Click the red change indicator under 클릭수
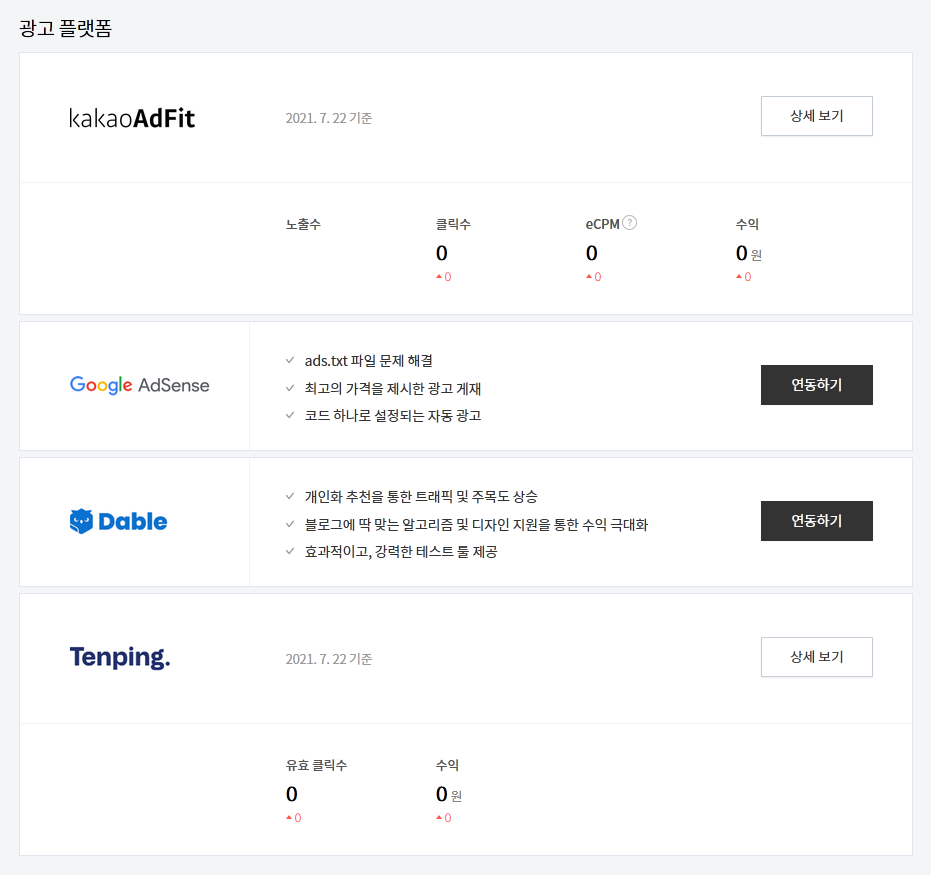 (444, 277)
